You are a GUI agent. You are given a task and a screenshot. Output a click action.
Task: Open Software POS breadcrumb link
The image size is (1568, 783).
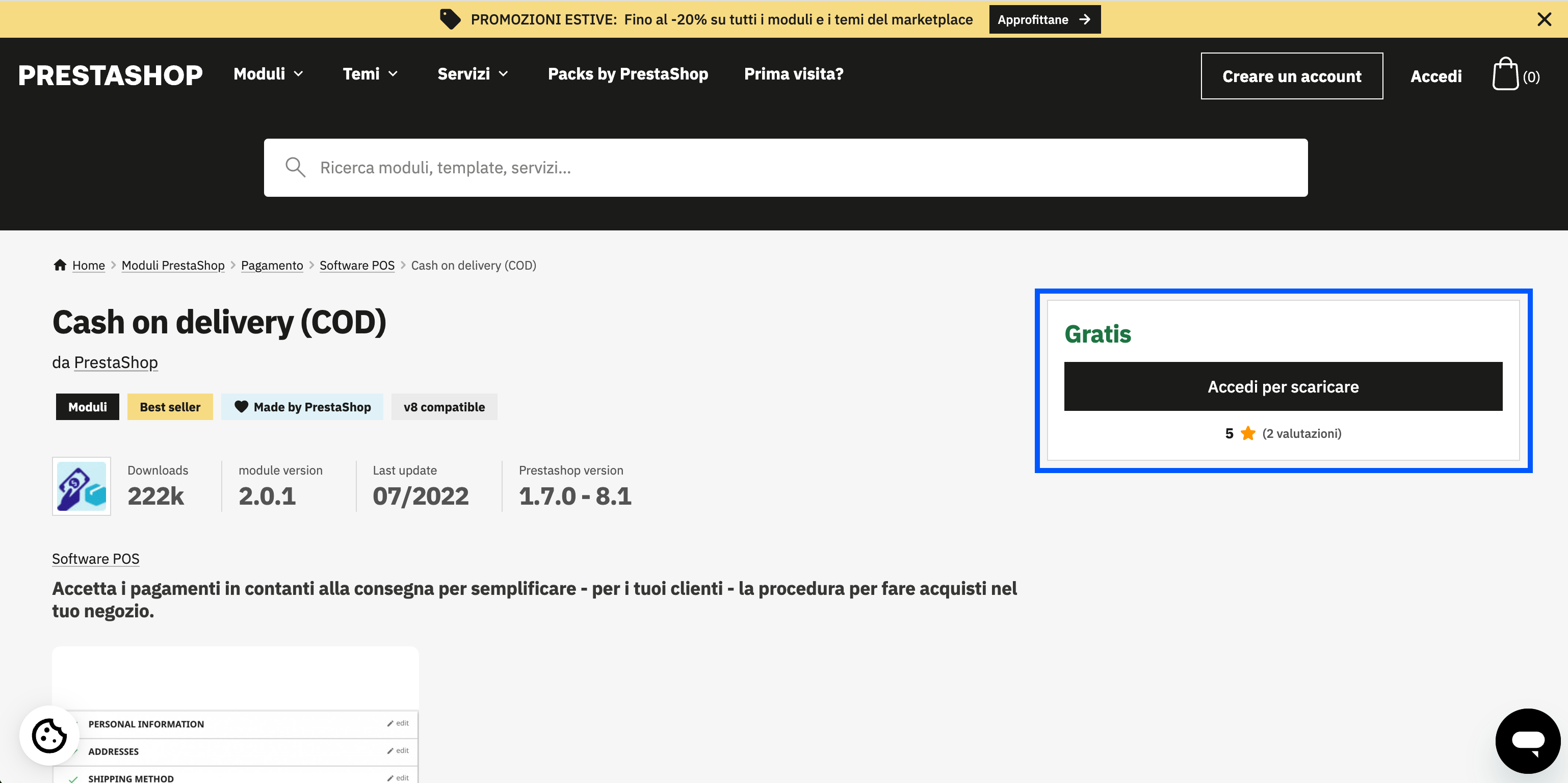coord(357,266)
